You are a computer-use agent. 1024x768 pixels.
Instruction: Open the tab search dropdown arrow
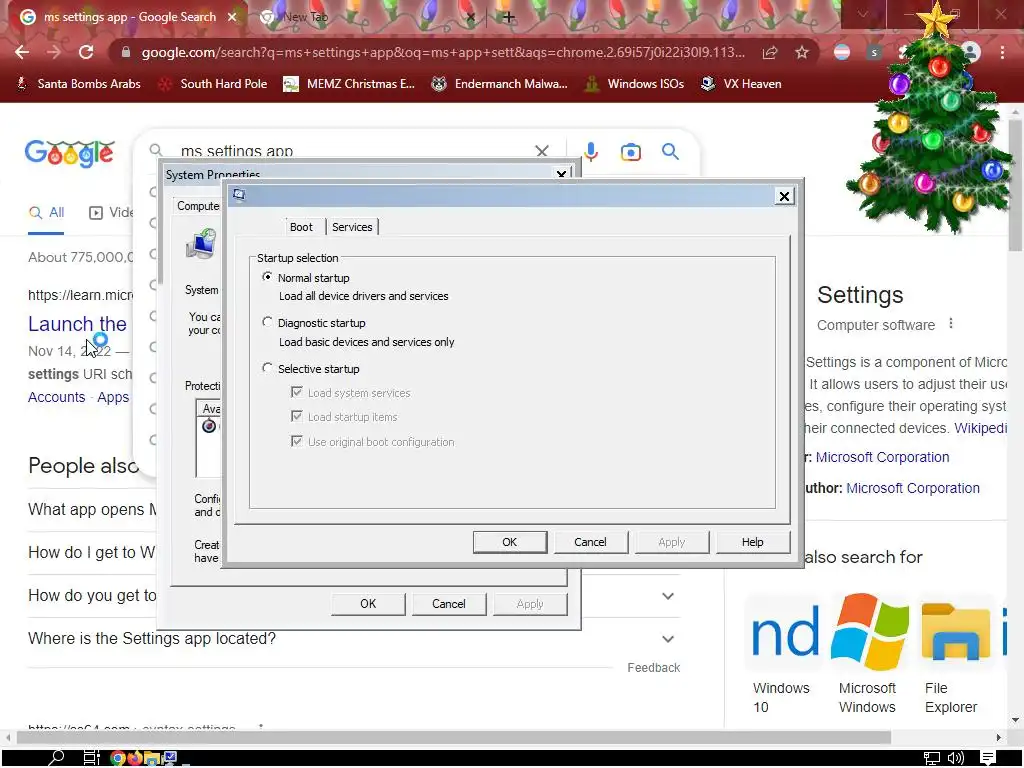coord(863,14)
